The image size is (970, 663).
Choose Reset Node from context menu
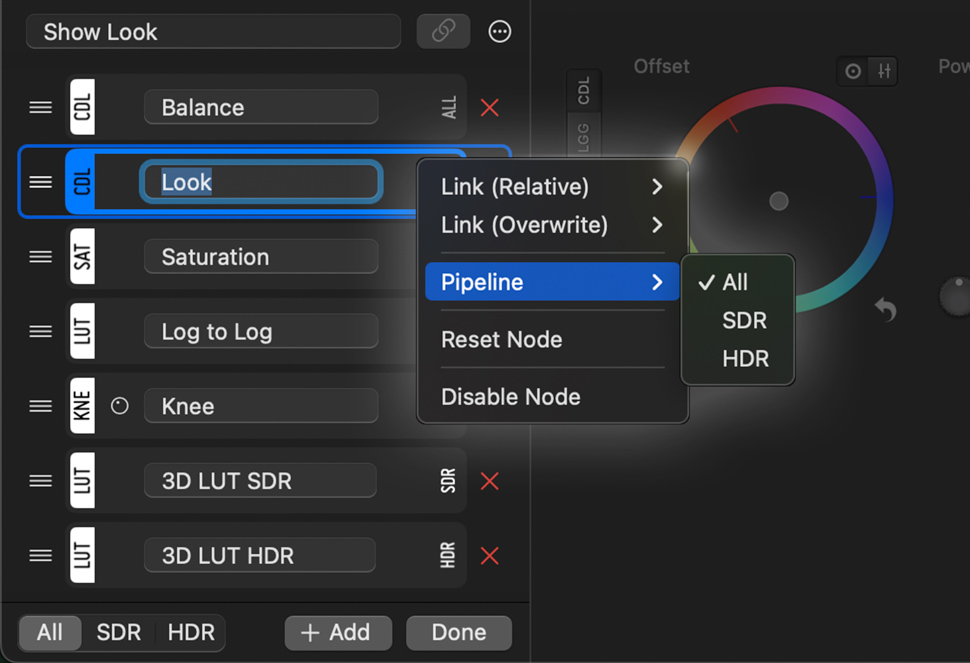coord(501,340)
